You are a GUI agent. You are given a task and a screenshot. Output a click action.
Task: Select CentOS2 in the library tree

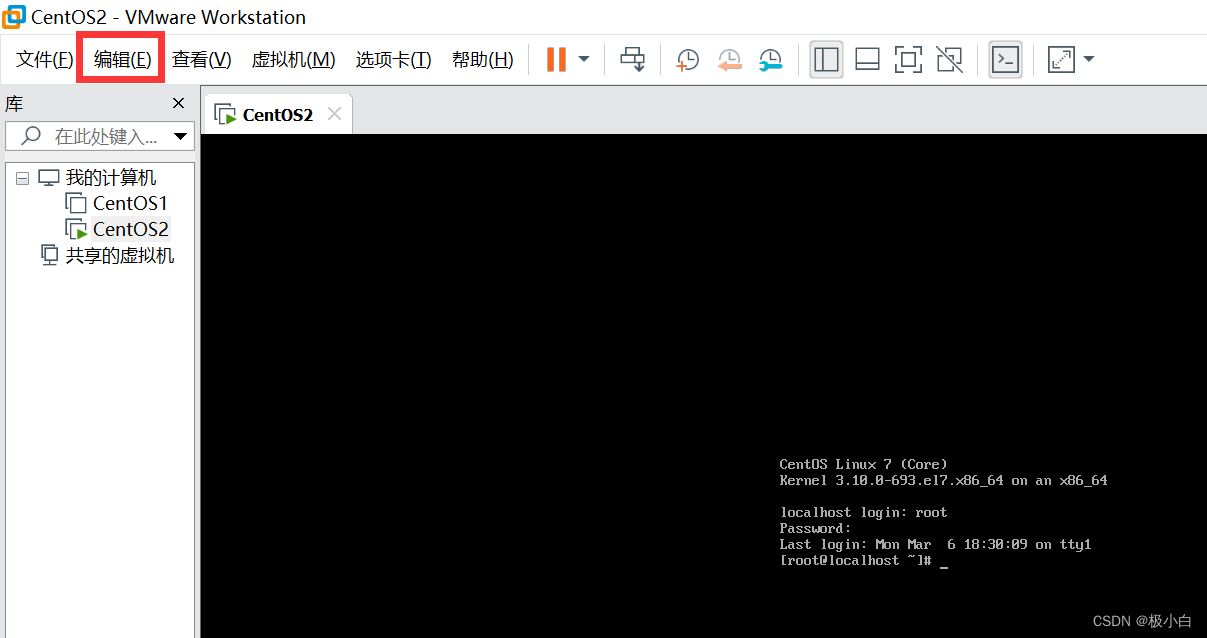pos(131,229)
